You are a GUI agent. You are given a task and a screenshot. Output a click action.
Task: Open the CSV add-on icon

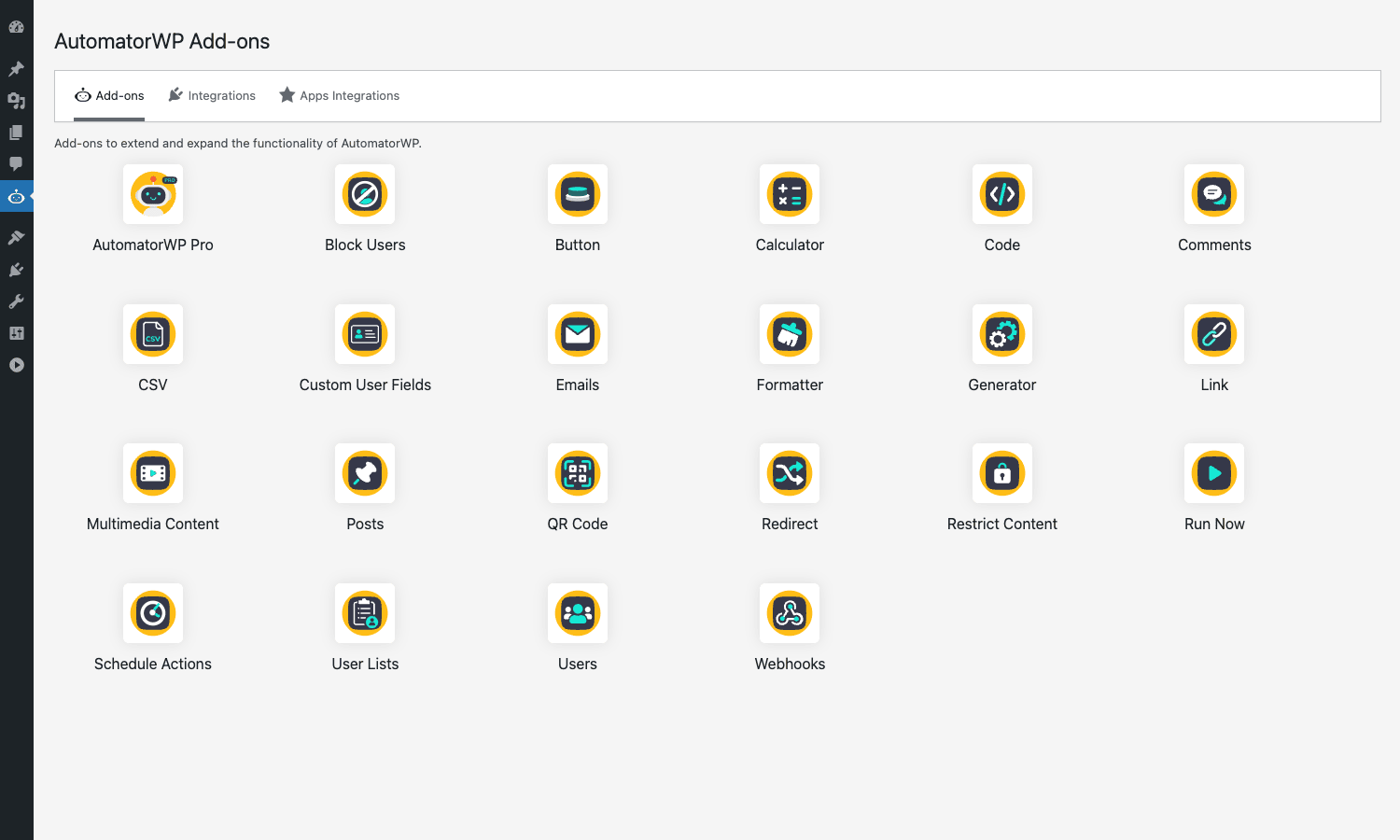153,334
